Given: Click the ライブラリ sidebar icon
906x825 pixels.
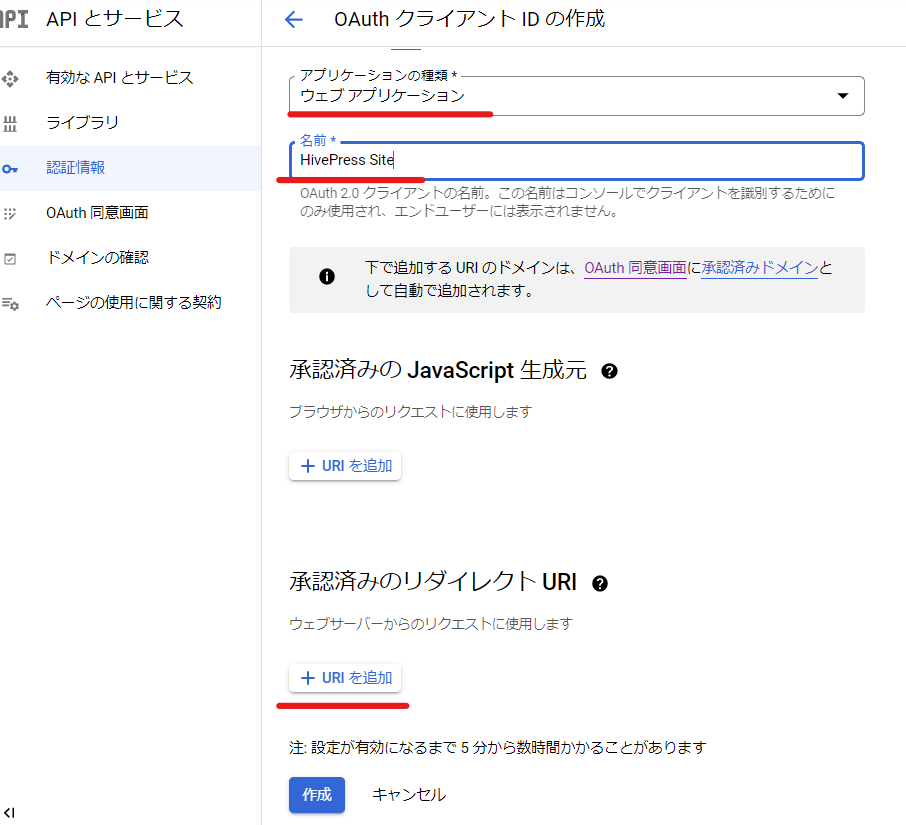Looking at the screenshot, I should coord(10,123).
